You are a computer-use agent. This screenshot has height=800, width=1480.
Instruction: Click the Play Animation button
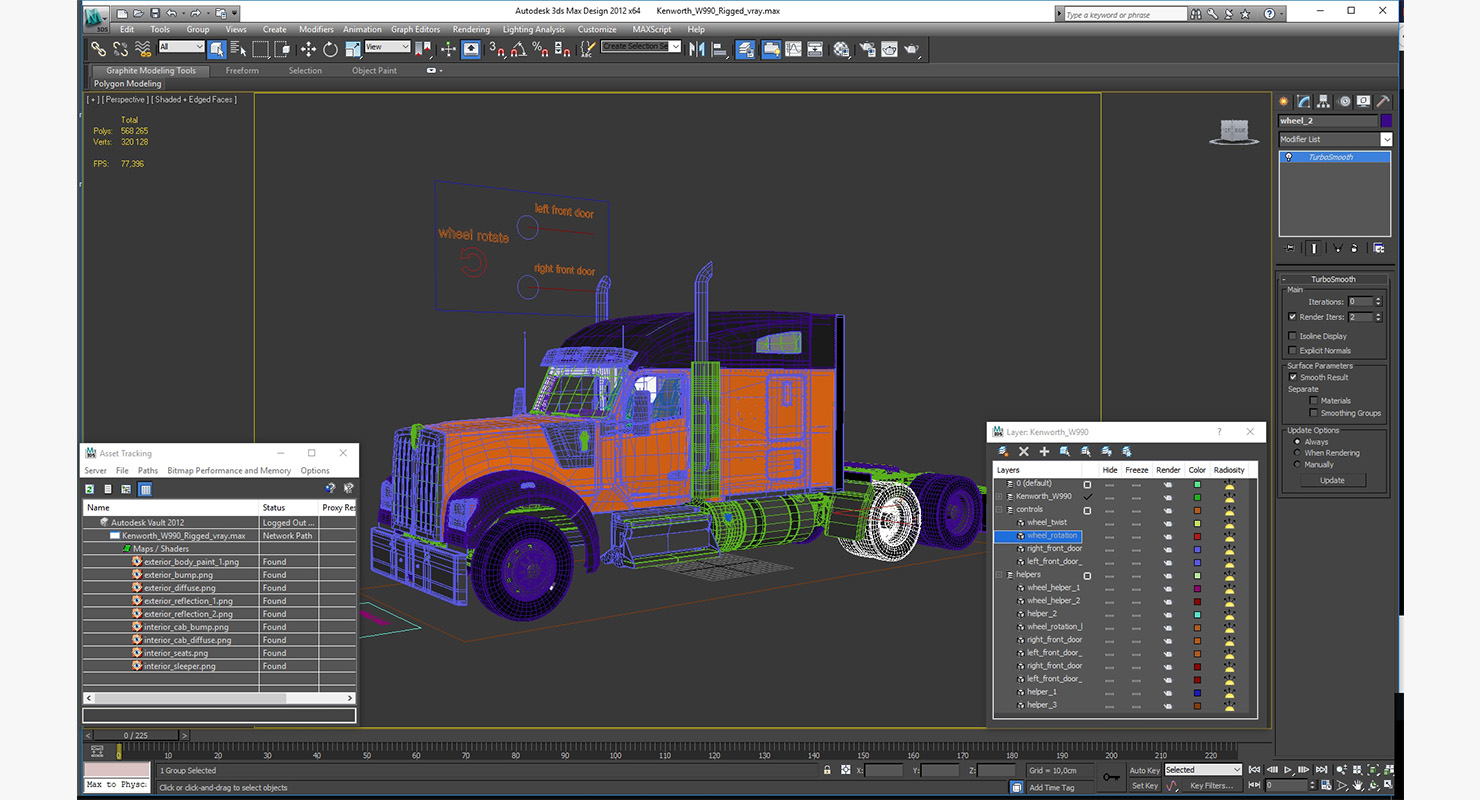(1288, 770)
